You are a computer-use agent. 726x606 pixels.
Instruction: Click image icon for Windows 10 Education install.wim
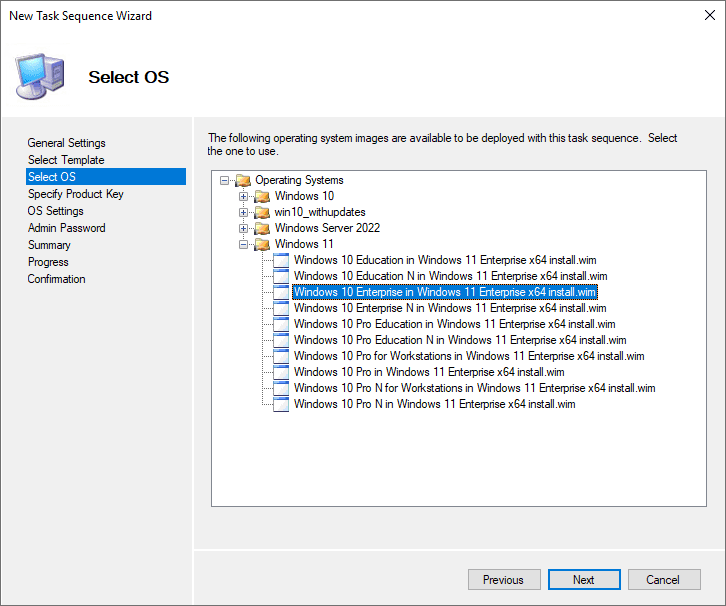coord(281,260)
